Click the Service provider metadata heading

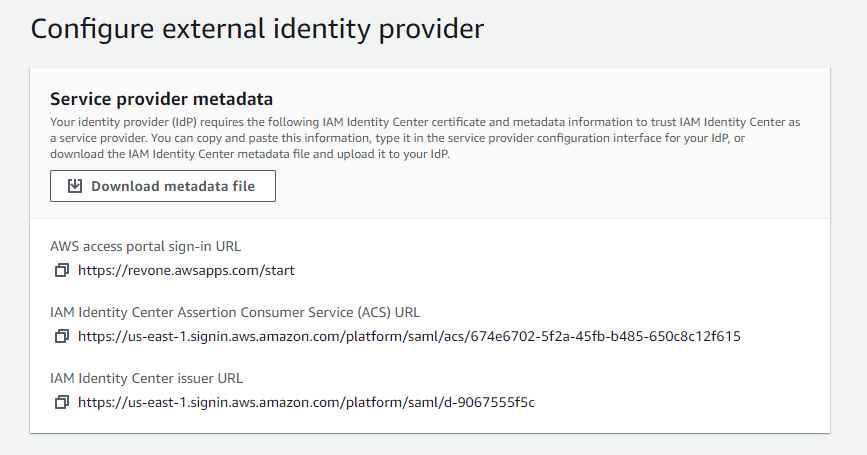[x=161, y=99]
